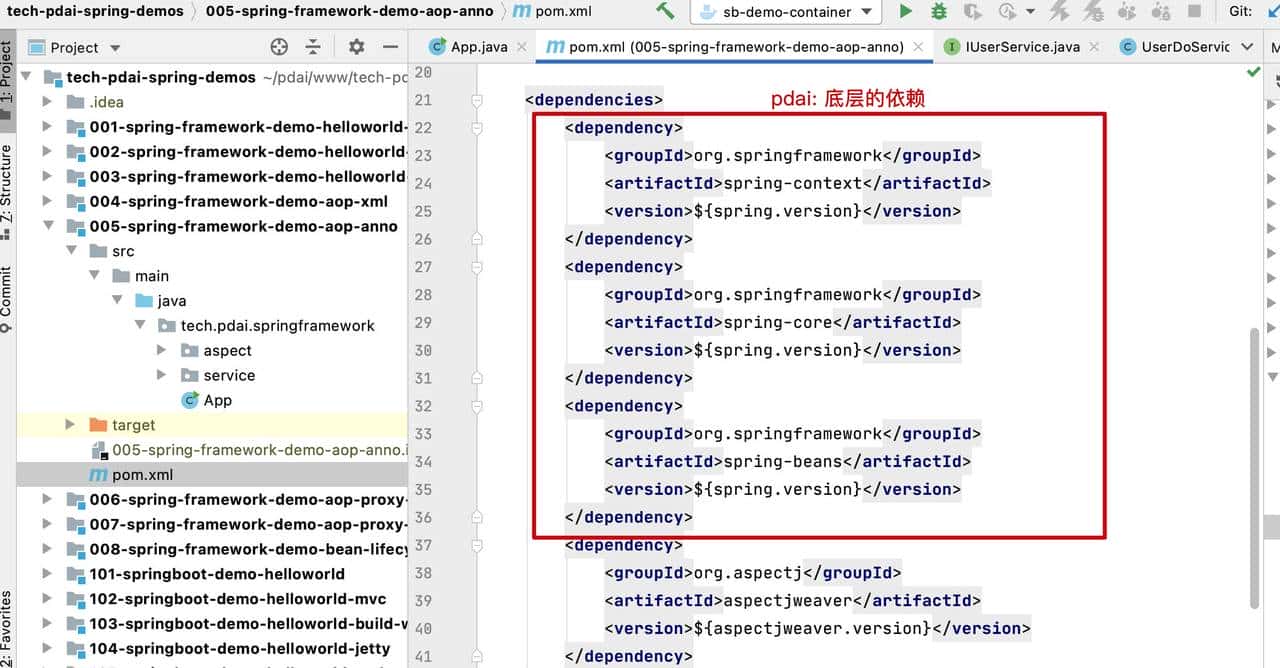
Task: Fold the dependencies block at line 21
Action: [477, 100]
